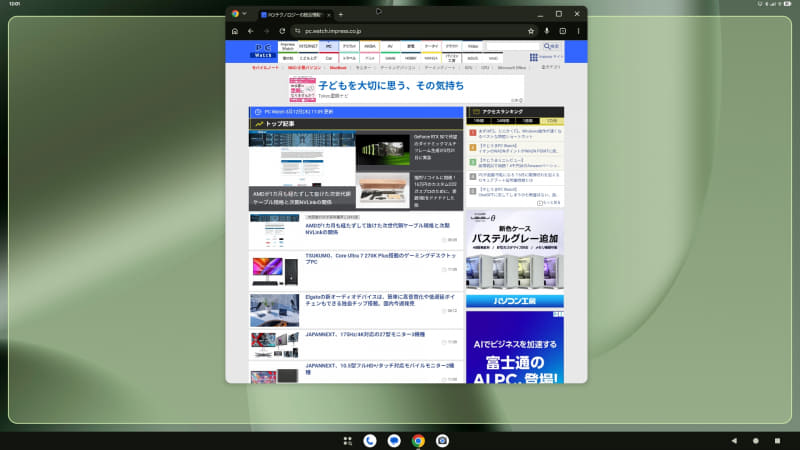
Task: Open the tab switcher square icon
Action: click(562, 31)
